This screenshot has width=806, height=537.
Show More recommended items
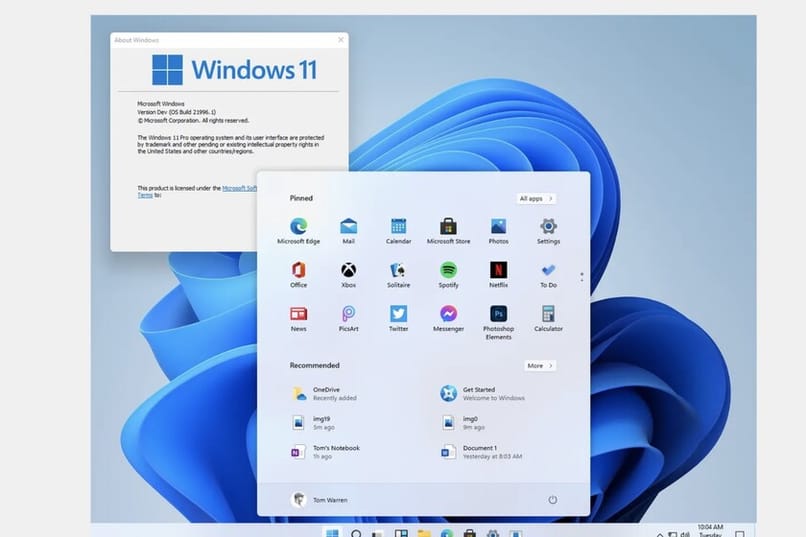coord(540,365)
